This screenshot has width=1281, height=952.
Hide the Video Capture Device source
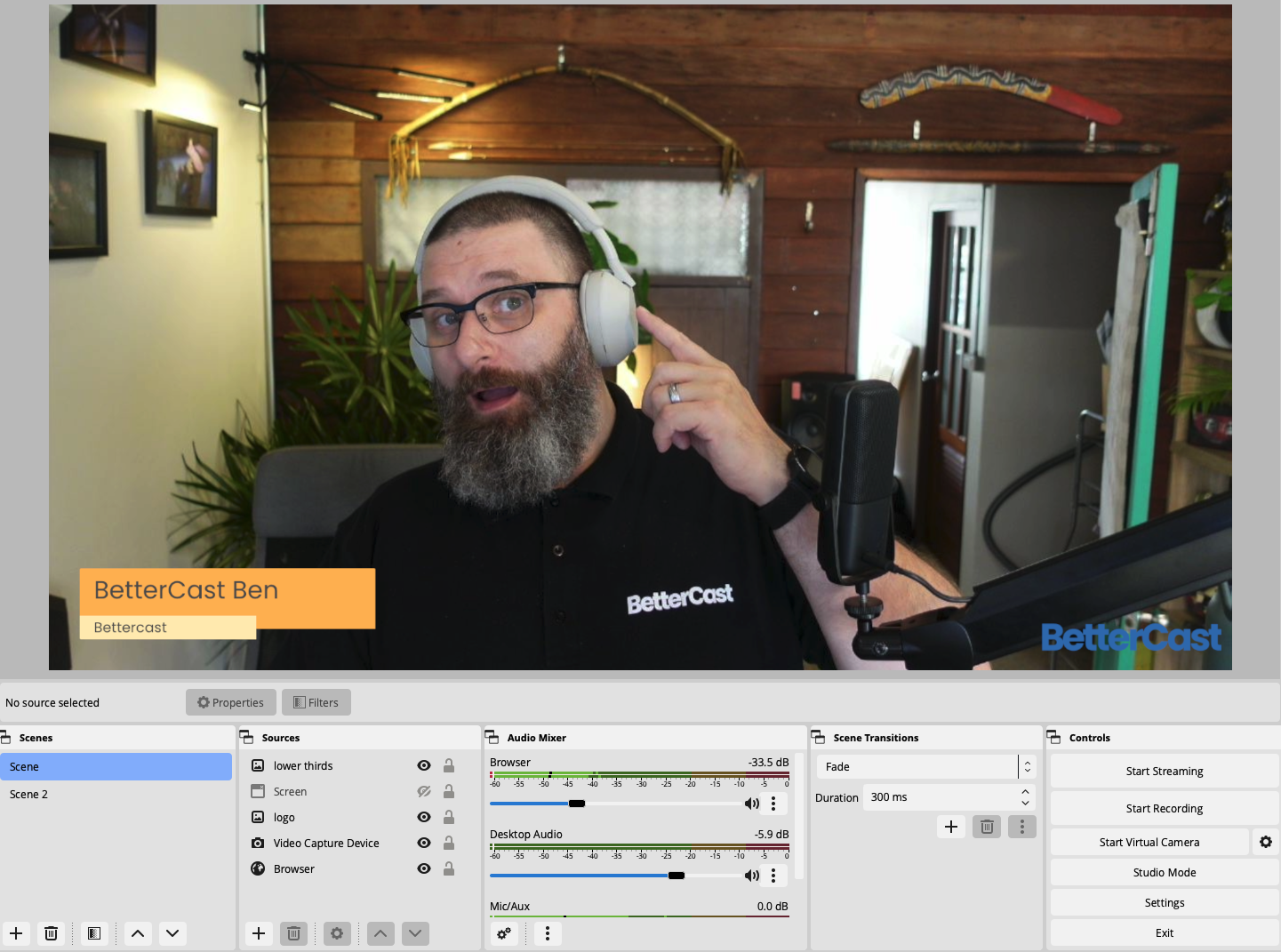(424, 843)
